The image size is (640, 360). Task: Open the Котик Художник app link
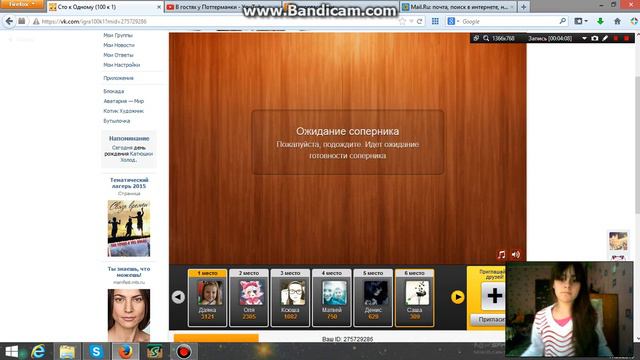[x=123, y=111]
